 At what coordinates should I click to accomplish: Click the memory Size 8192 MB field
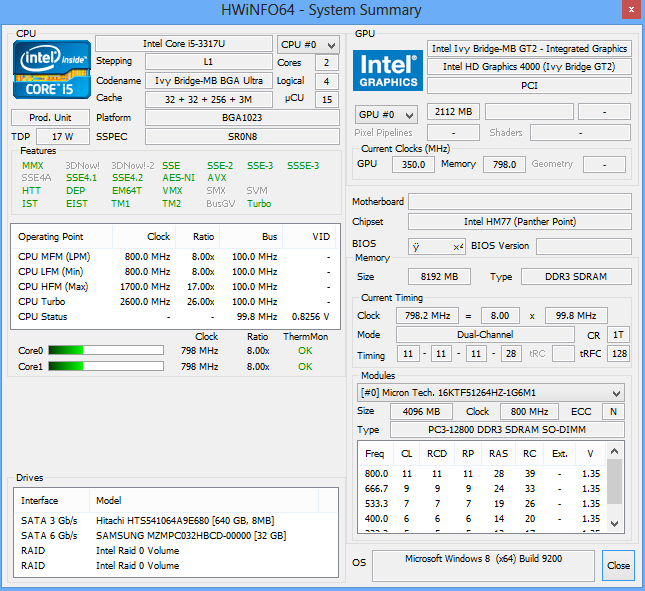point(439,277)
